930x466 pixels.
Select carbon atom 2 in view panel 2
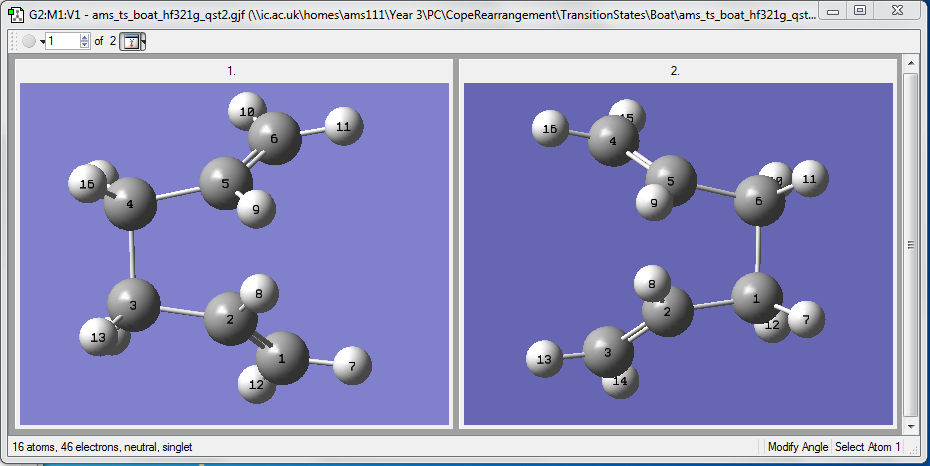pyautogui.click(x=667, y=312)
